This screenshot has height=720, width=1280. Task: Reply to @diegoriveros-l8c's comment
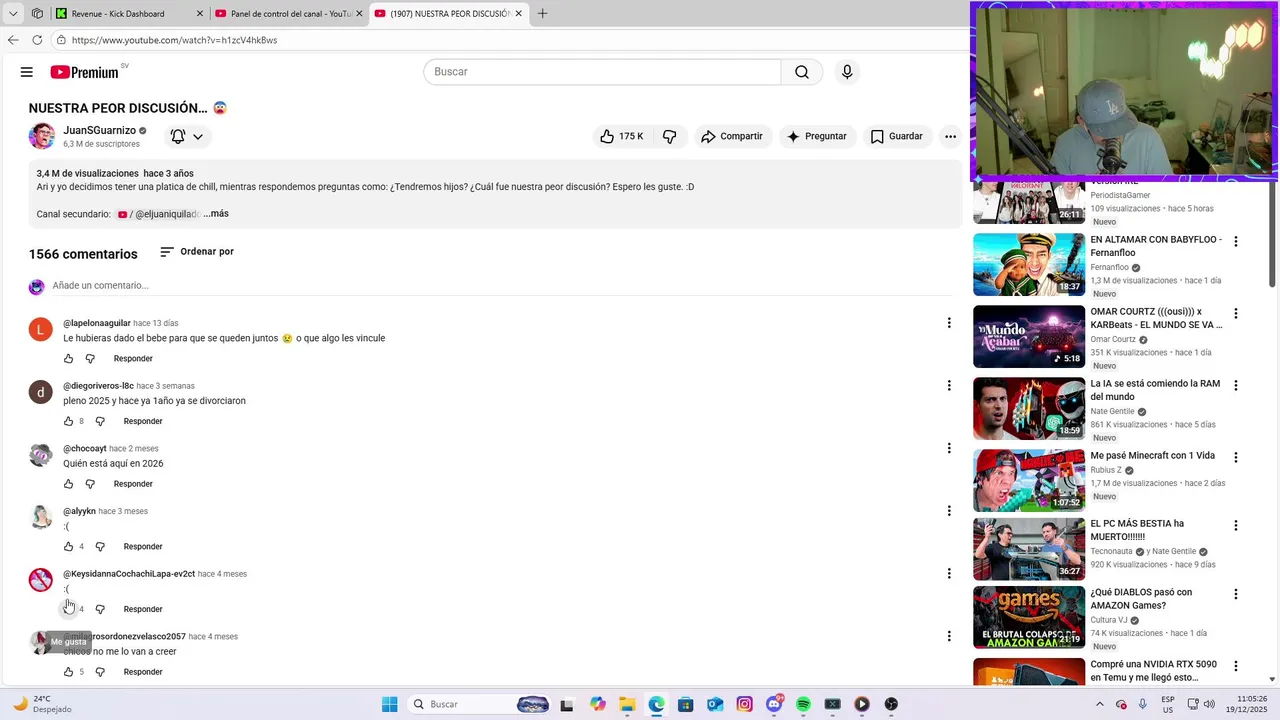point(143,421)
